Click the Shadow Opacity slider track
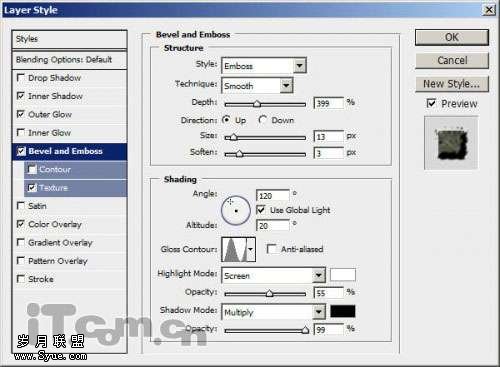This screenshot has width=500, height=367. [265, 330]
